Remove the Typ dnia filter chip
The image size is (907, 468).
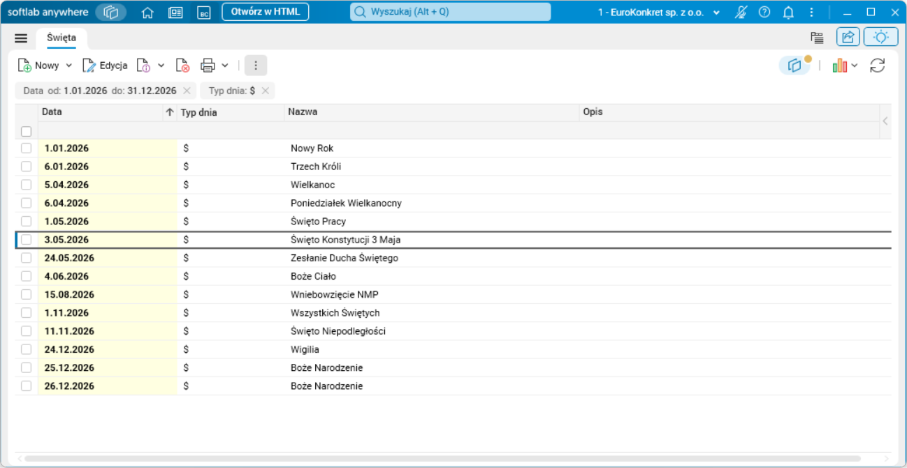pos(265,90)
